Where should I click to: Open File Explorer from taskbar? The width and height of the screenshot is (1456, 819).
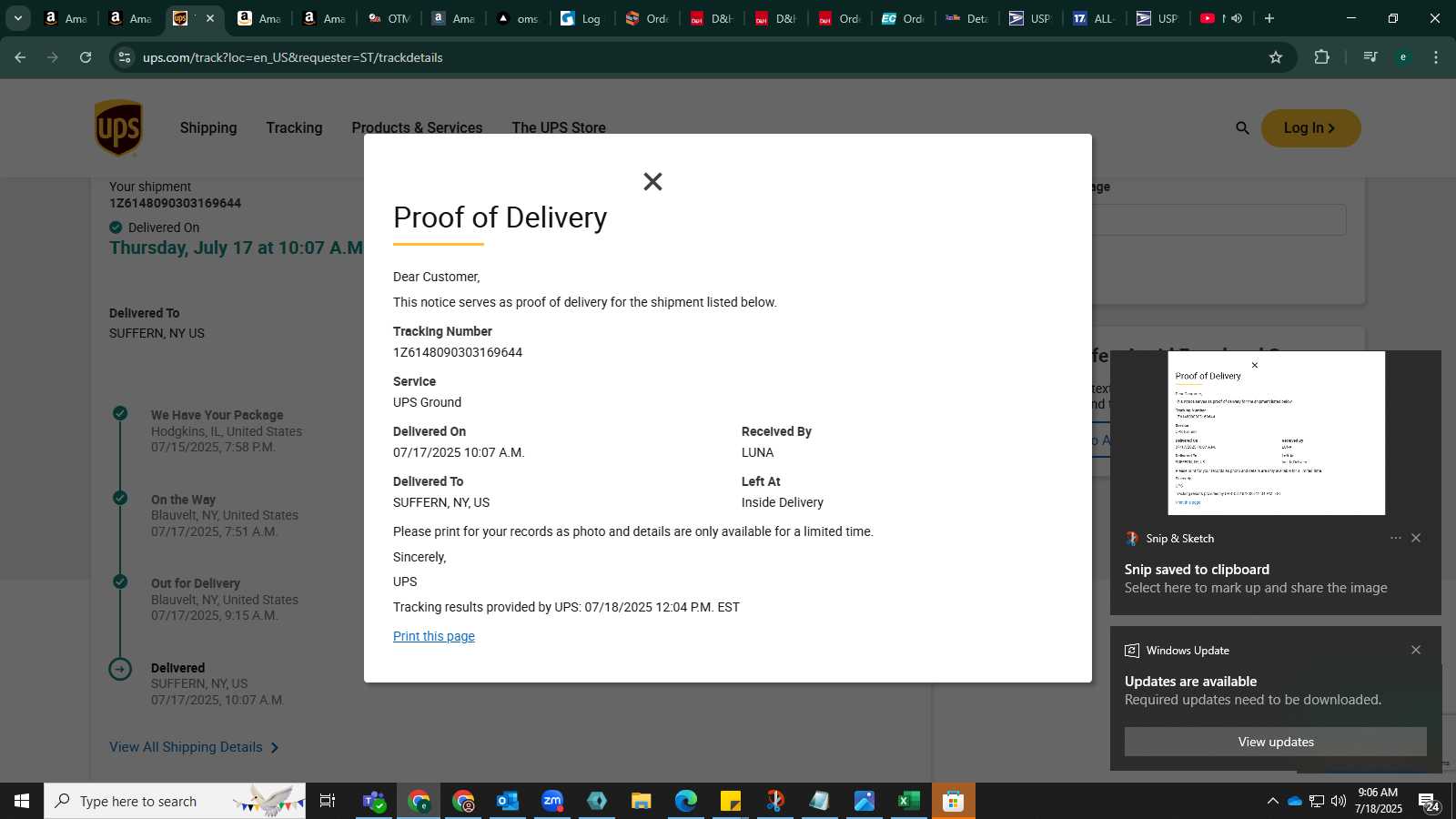click(x=642, y=801)
